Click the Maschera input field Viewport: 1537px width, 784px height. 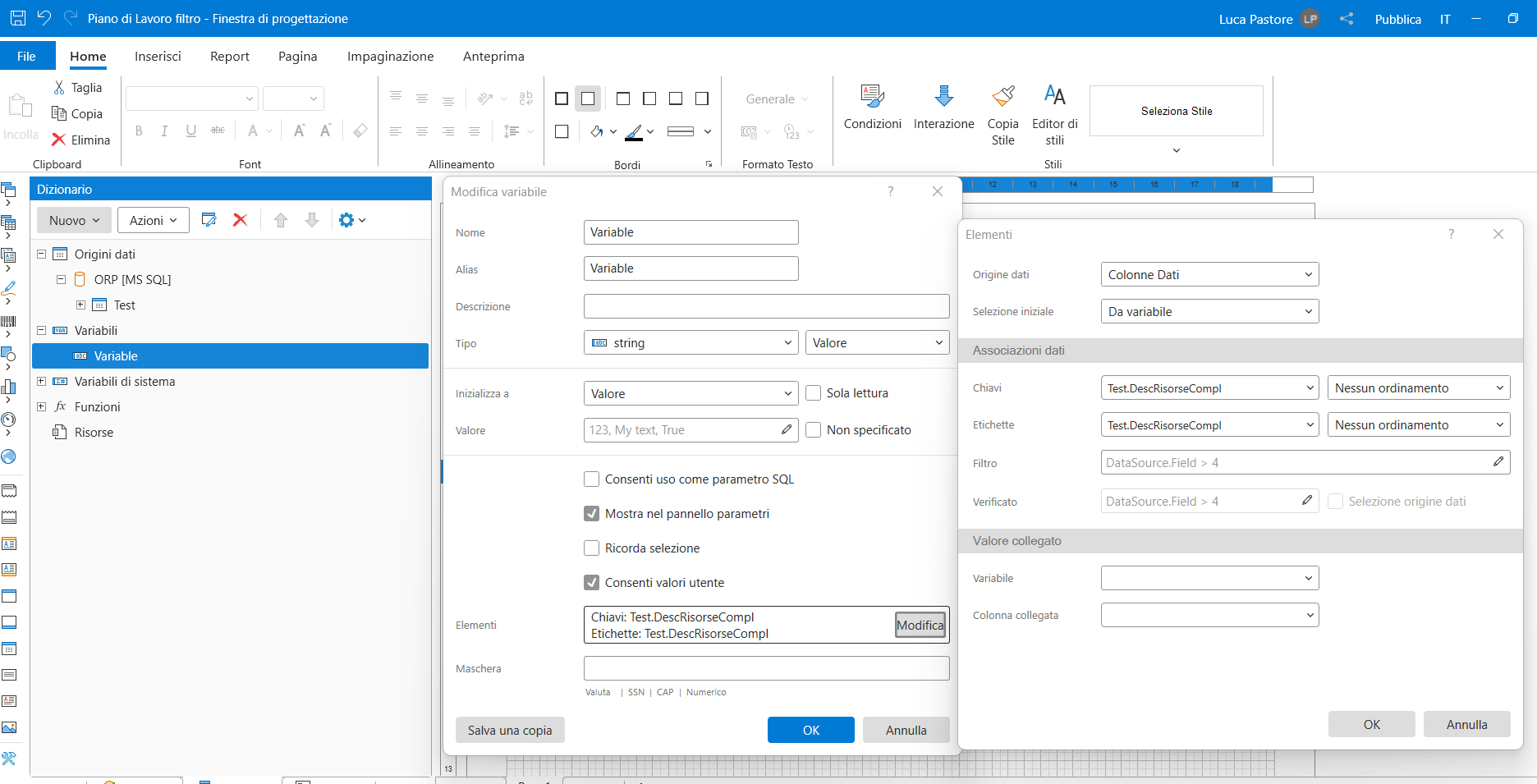point(766,668)
